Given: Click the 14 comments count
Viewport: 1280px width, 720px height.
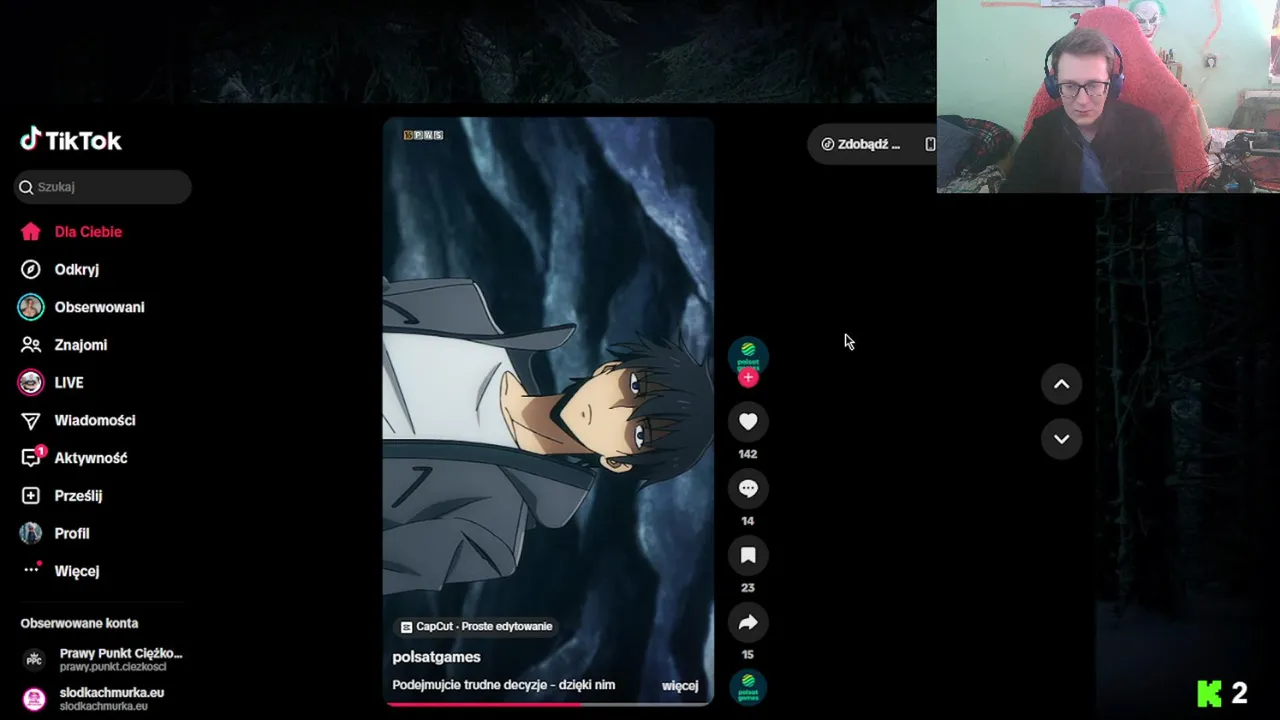Looking at the screenshot, I should point(748,521).
